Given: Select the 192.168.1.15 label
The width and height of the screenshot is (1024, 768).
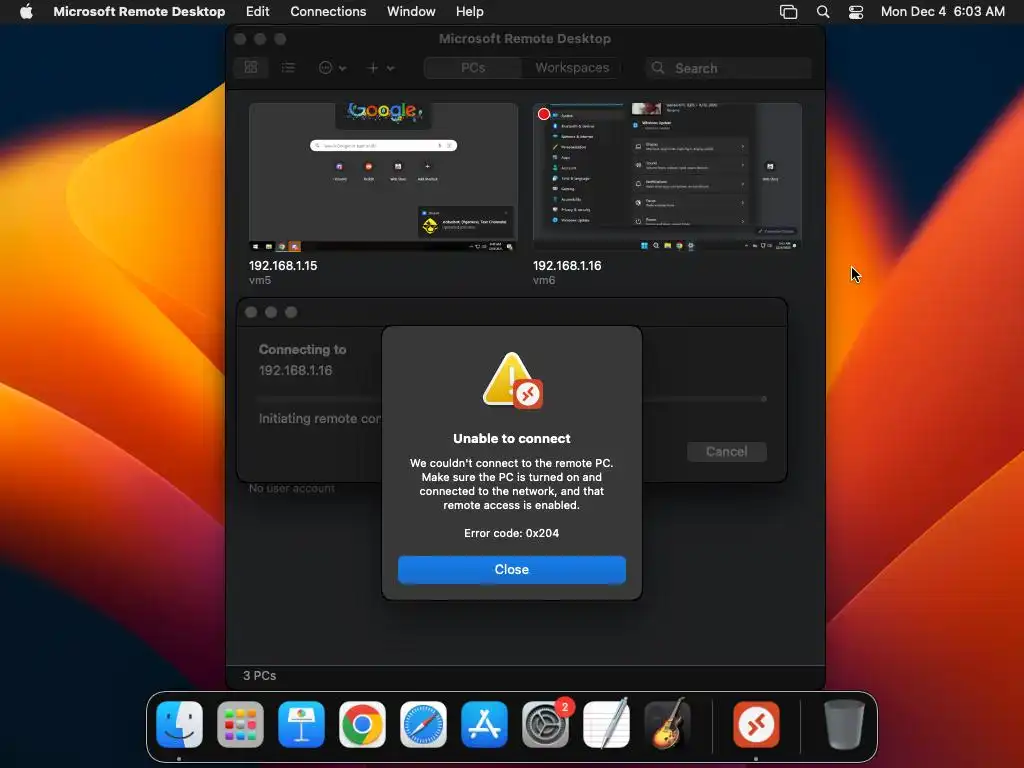Looking at the screenshot, I should [283, 266].
